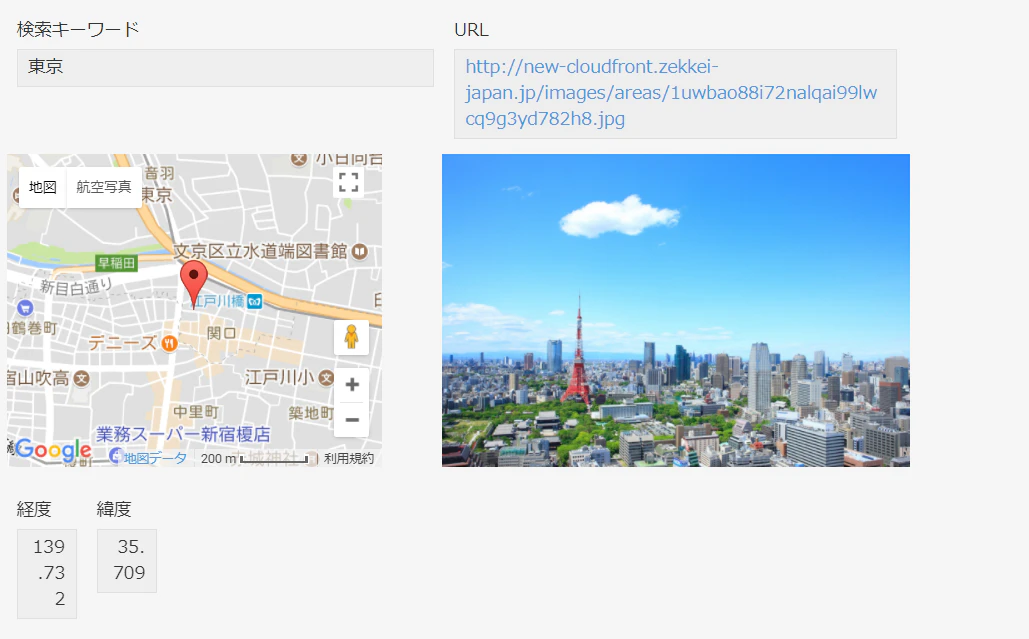Switch map to 航空写真 satellite view
This screenshot has height=639, width=1029.
(104, 187)
